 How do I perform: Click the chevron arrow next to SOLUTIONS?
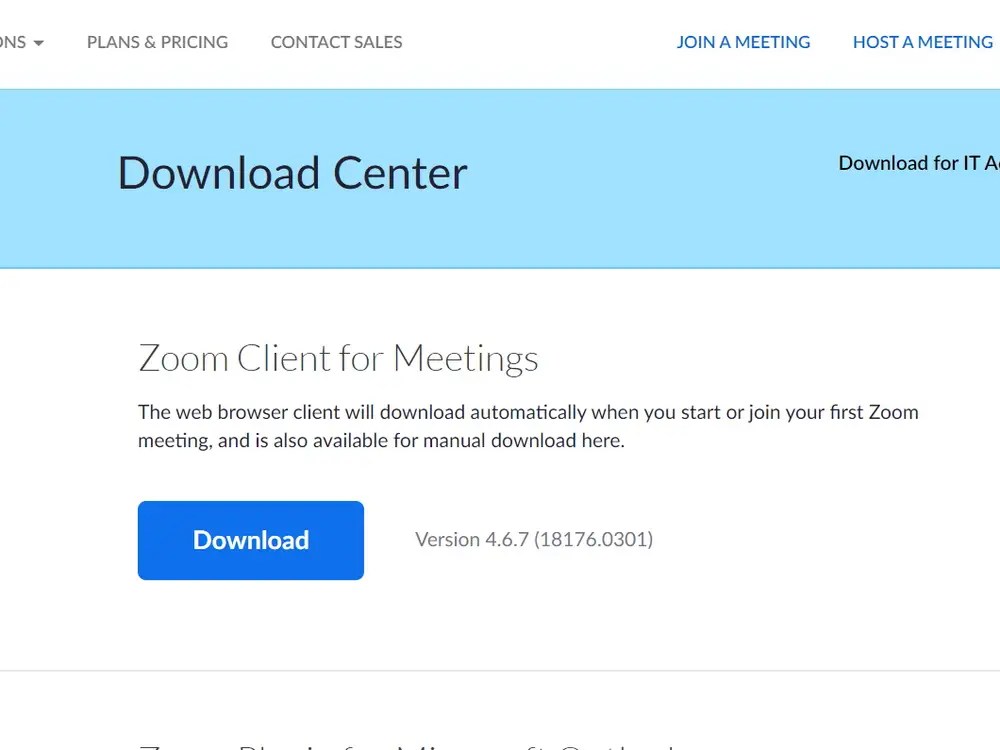pyautogui.click(x=37, y=43)
